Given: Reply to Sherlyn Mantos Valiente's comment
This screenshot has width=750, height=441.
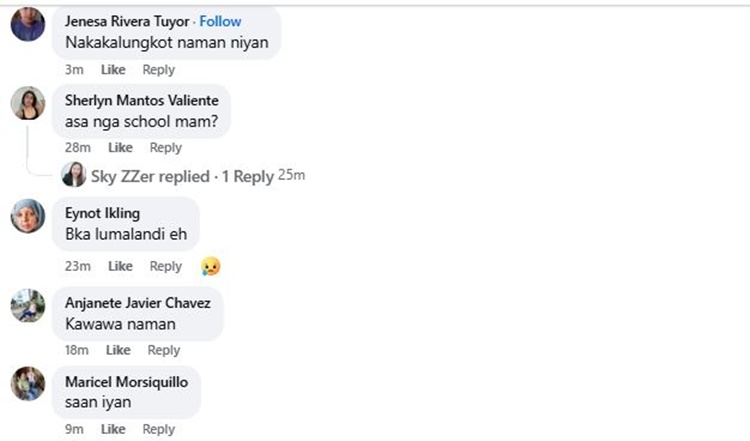Looking at the screenshot, I should 165,148.
